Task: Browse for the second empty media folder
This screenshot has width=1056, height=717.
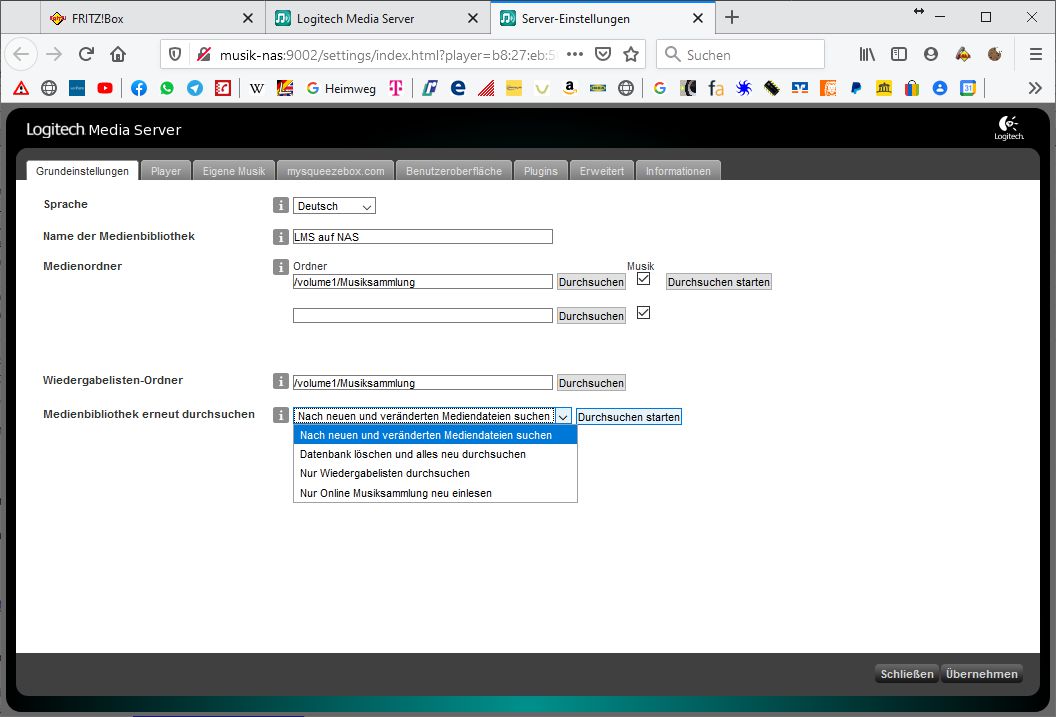Action: [x=591, y=316]
